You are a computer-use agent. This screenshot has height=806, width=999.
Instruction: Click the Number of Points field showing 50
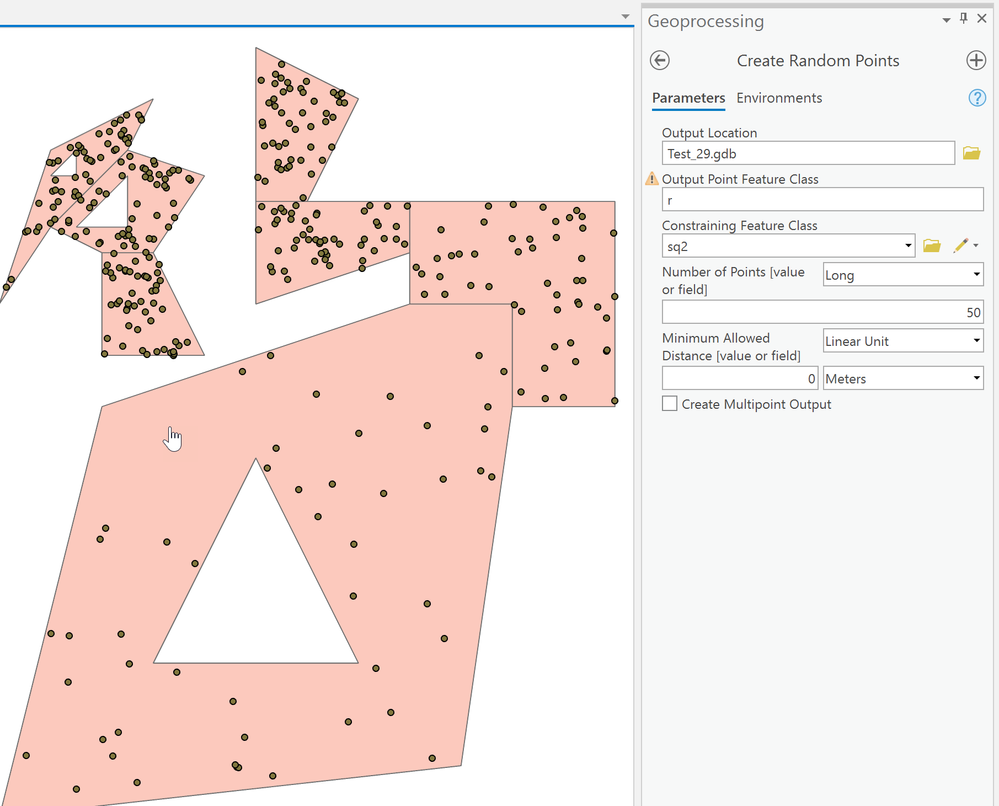tap(823, 312)
